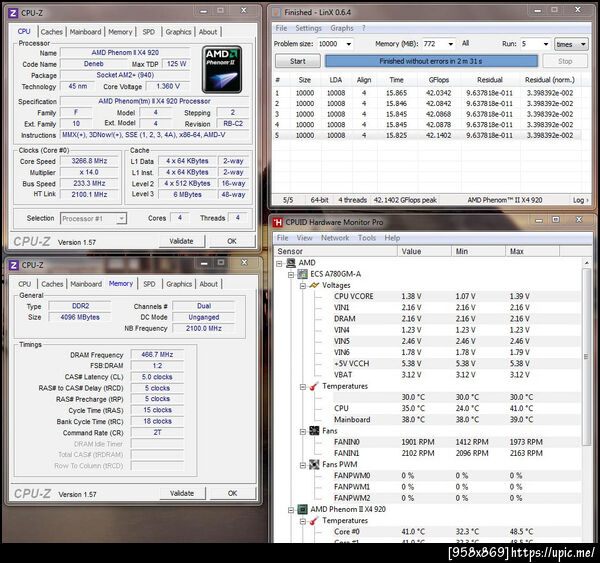The image size is (600, 563).
Task: Click the HWMonitor scroll up arrow
Action: 586,263
